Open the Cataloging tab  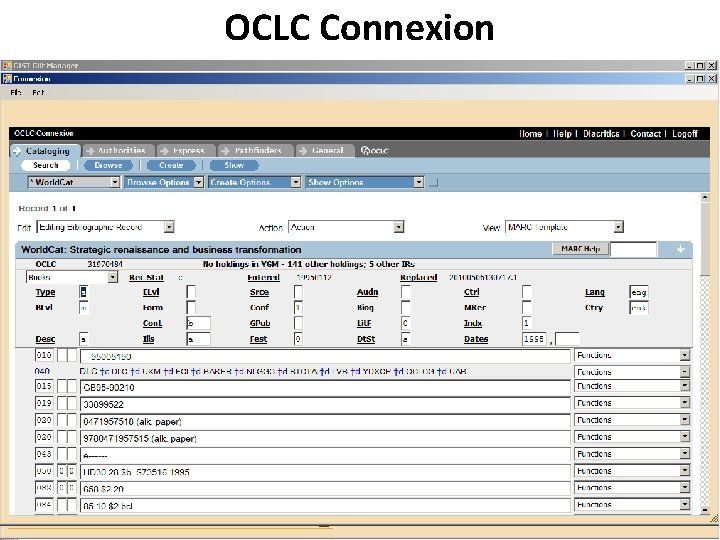(45, 151)
